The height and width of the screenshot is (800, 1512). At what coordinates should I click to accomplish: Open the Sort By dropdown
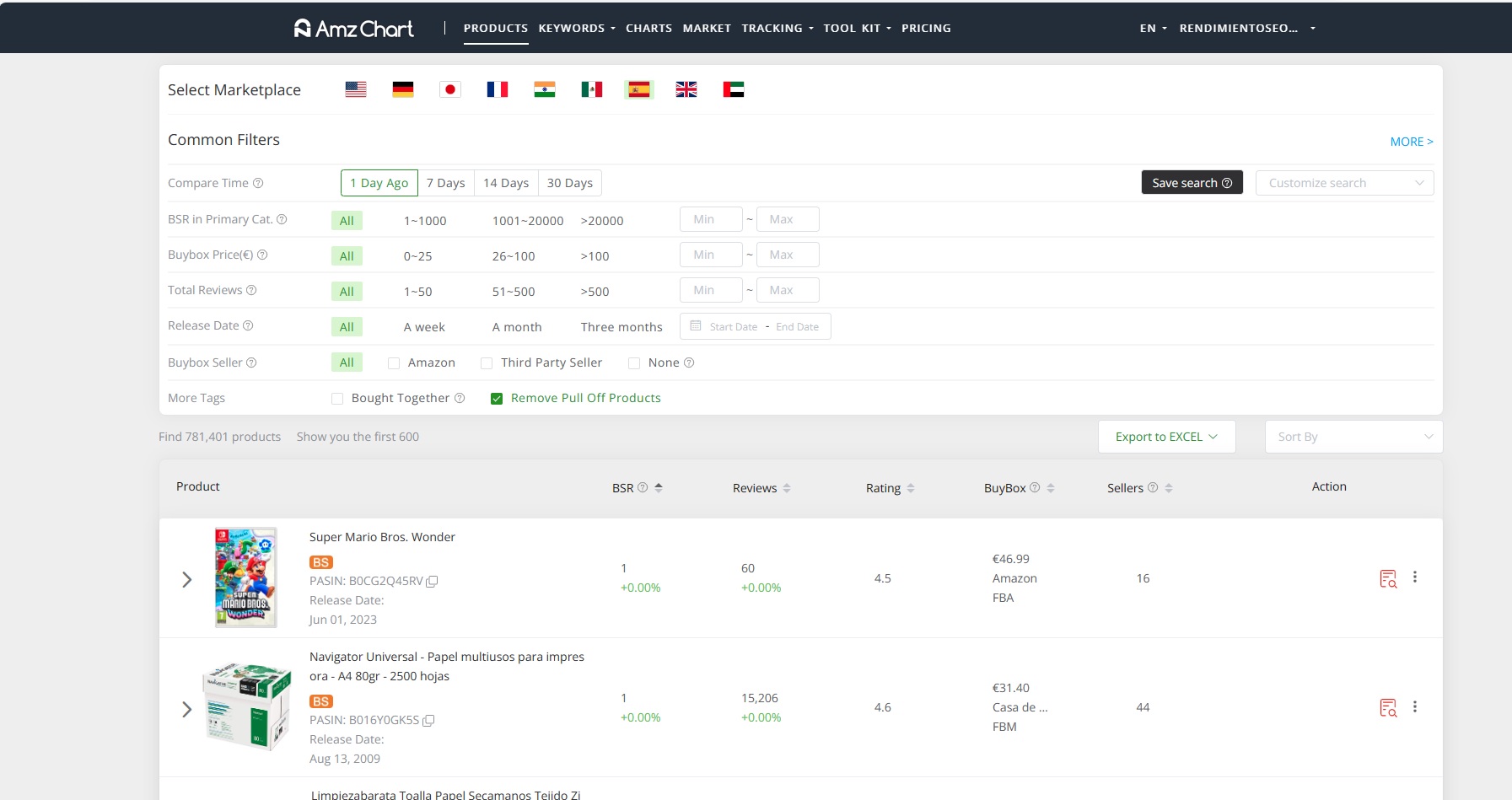tap(1353, 437)
